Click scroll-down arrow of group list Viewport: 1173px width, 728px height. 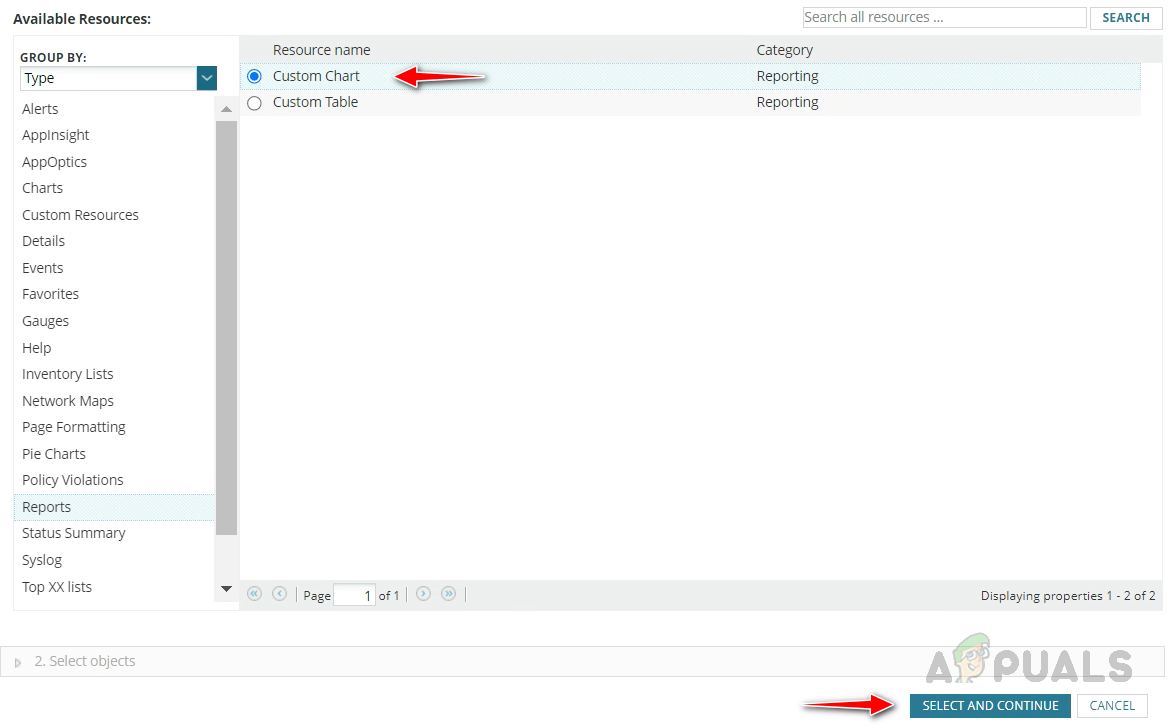[x=227, y=590]
